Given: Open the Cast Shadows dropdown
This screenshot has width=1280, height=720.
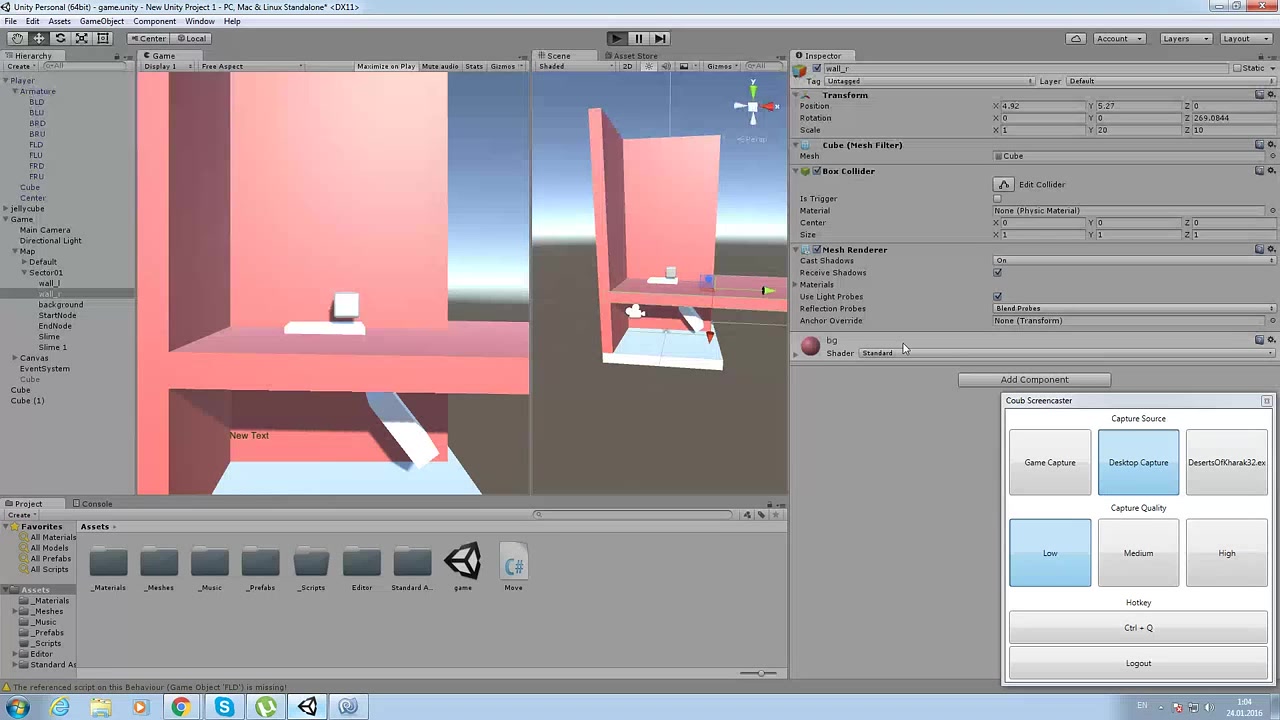Looking at the screenshot, I should point(1134,261).
